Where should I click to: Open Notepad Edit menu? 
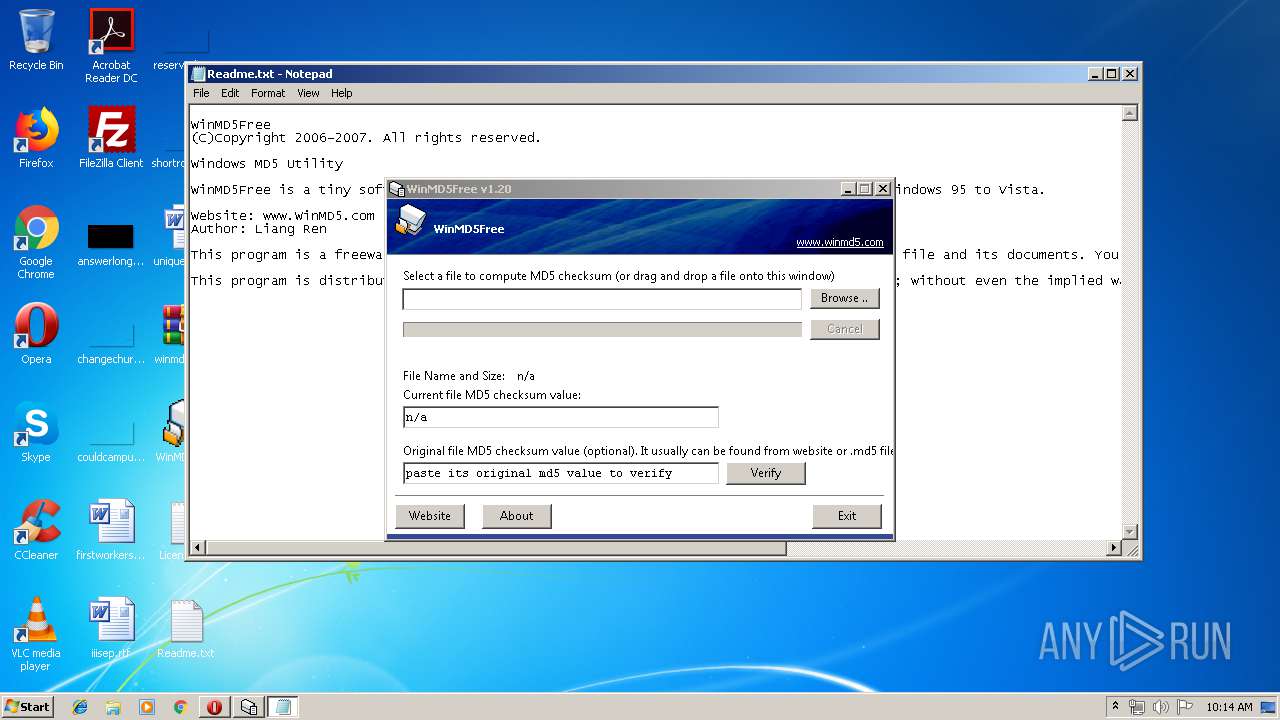click(x=230, y=93)
